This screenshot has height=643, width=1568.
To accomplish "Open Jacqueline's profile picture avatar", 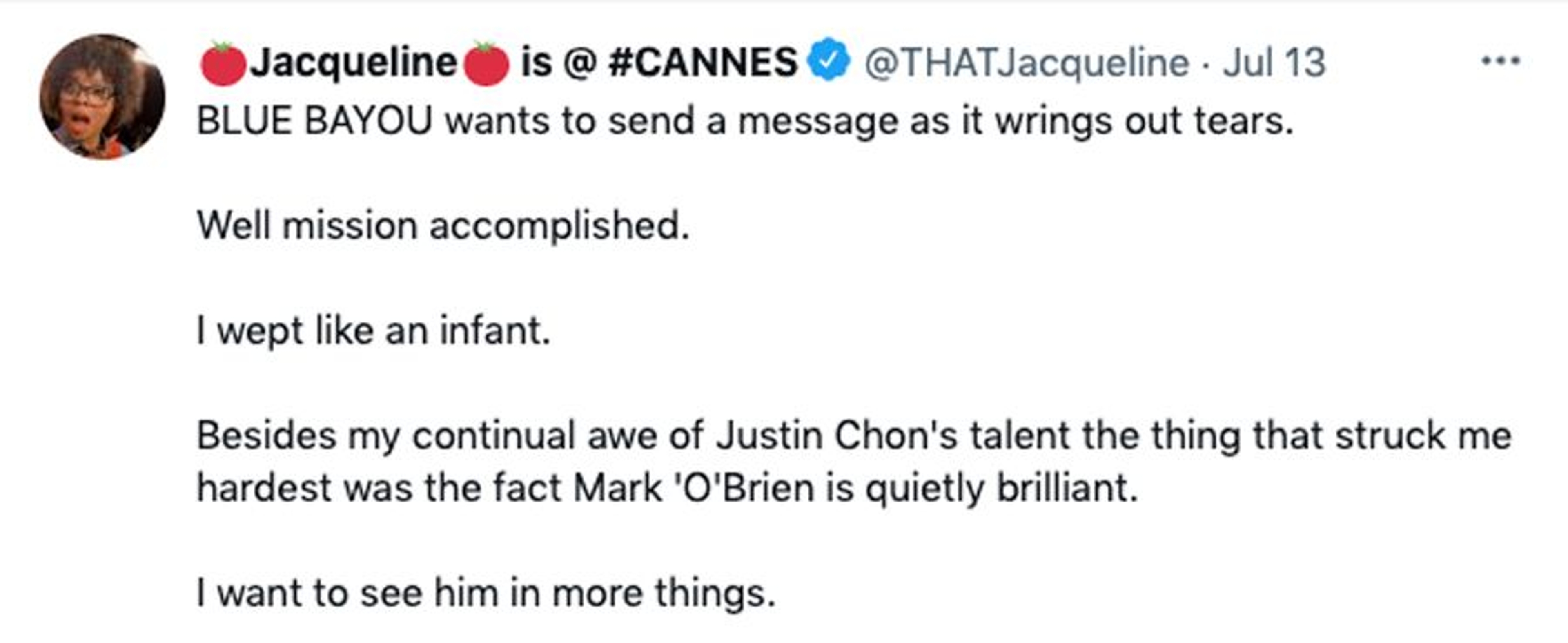I will click(102, 97).
